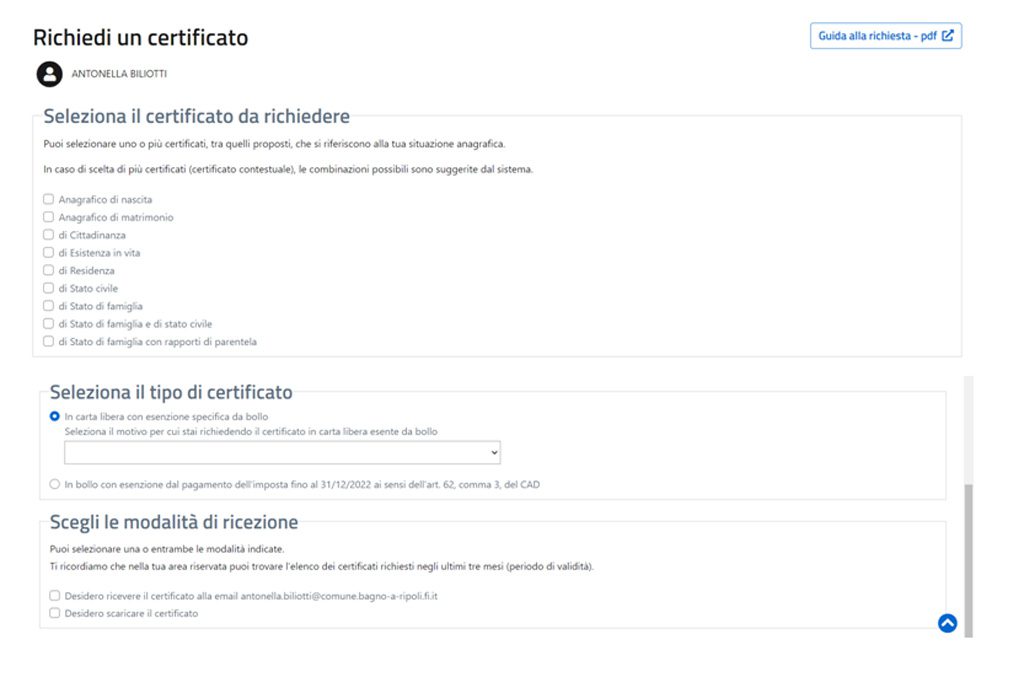
Task: Tick the Desidero scaricare il certificato checkbox
Action: (55, 613)
